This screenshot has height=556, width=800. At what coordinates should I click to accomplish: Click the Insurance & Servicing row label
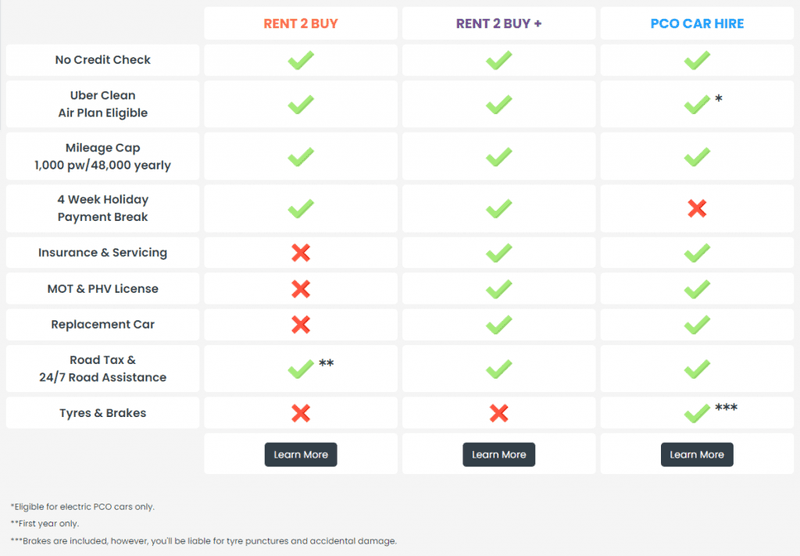tap(103, 253)
